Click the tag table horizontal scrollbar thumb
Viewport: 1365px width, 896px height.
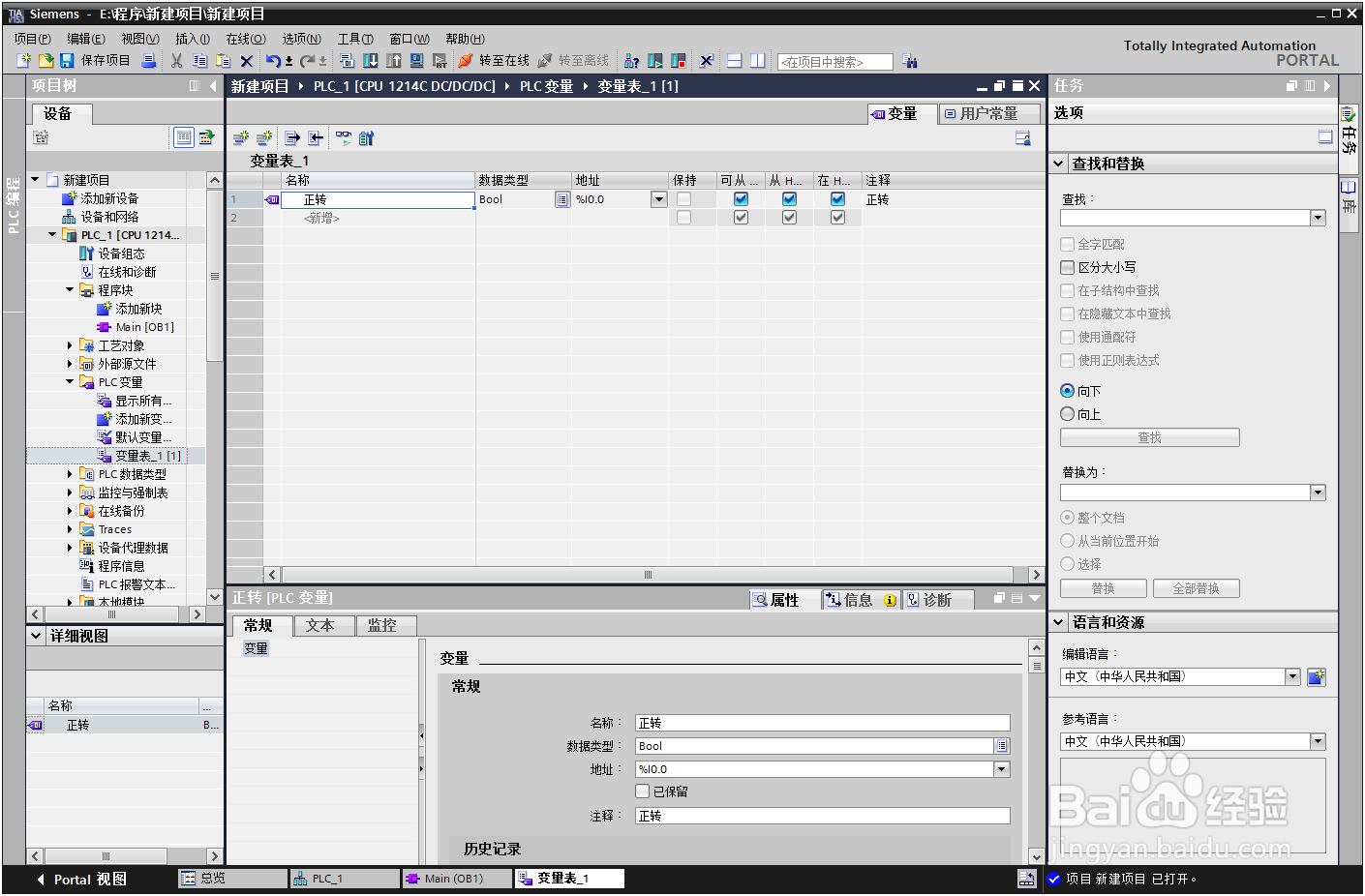pyautogui.click(x=648, y=575)
